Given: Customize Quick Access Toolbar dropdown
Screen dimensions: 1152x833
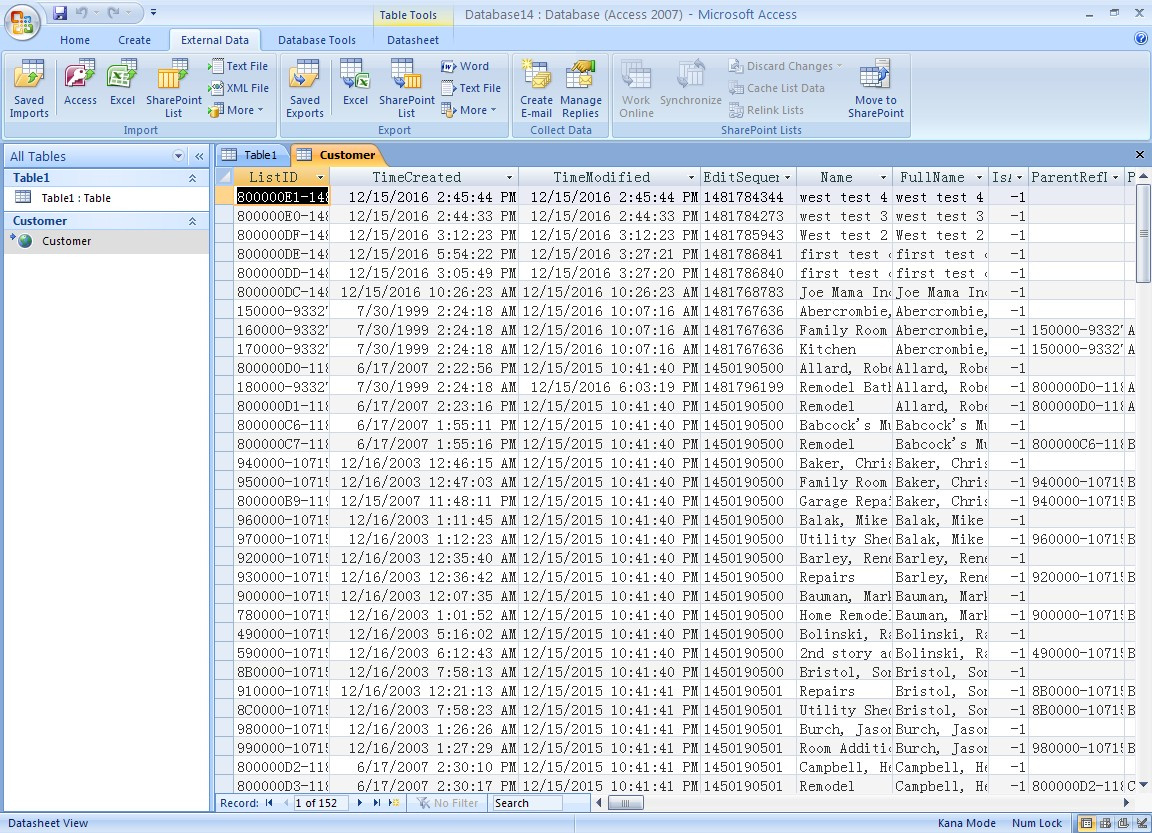Looking at the screenshot, I should (154, 12).
